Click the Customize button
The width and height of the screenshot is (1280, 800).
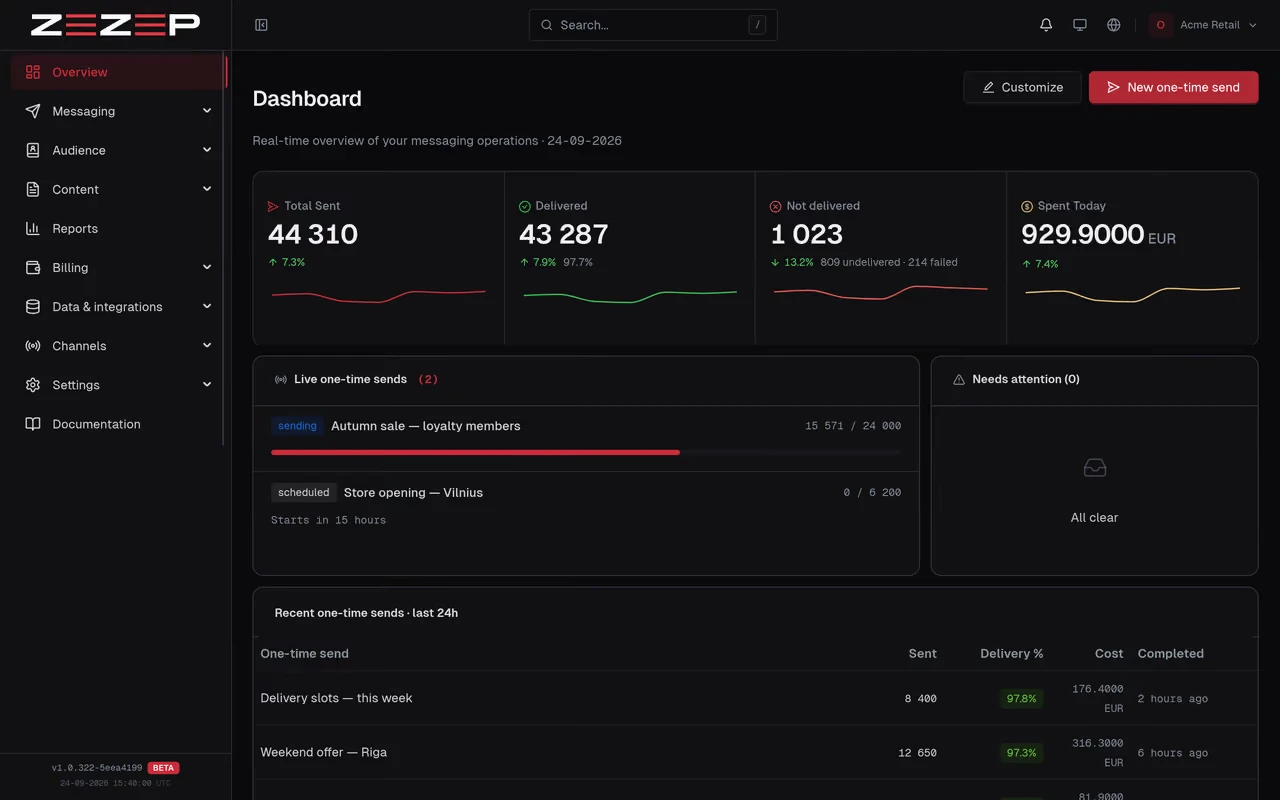(1022, 87)
